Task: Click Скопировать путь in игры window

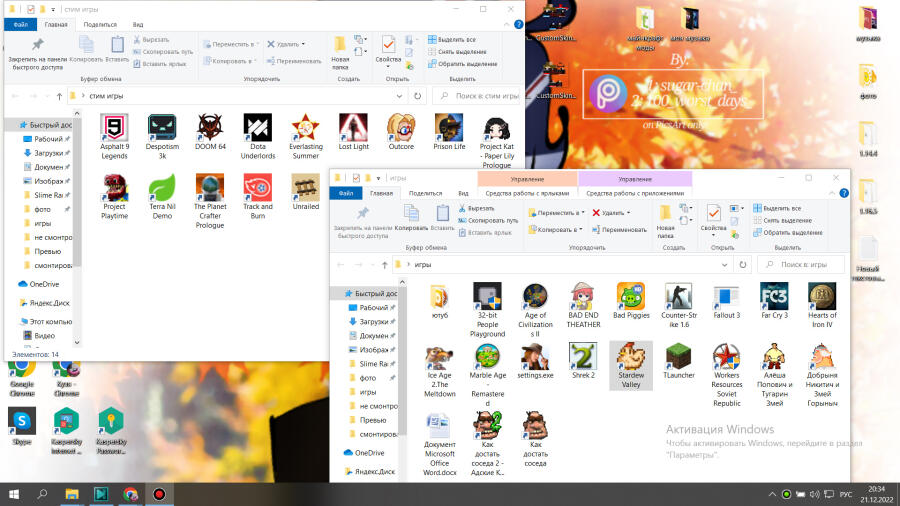Action: click(488, 220)
